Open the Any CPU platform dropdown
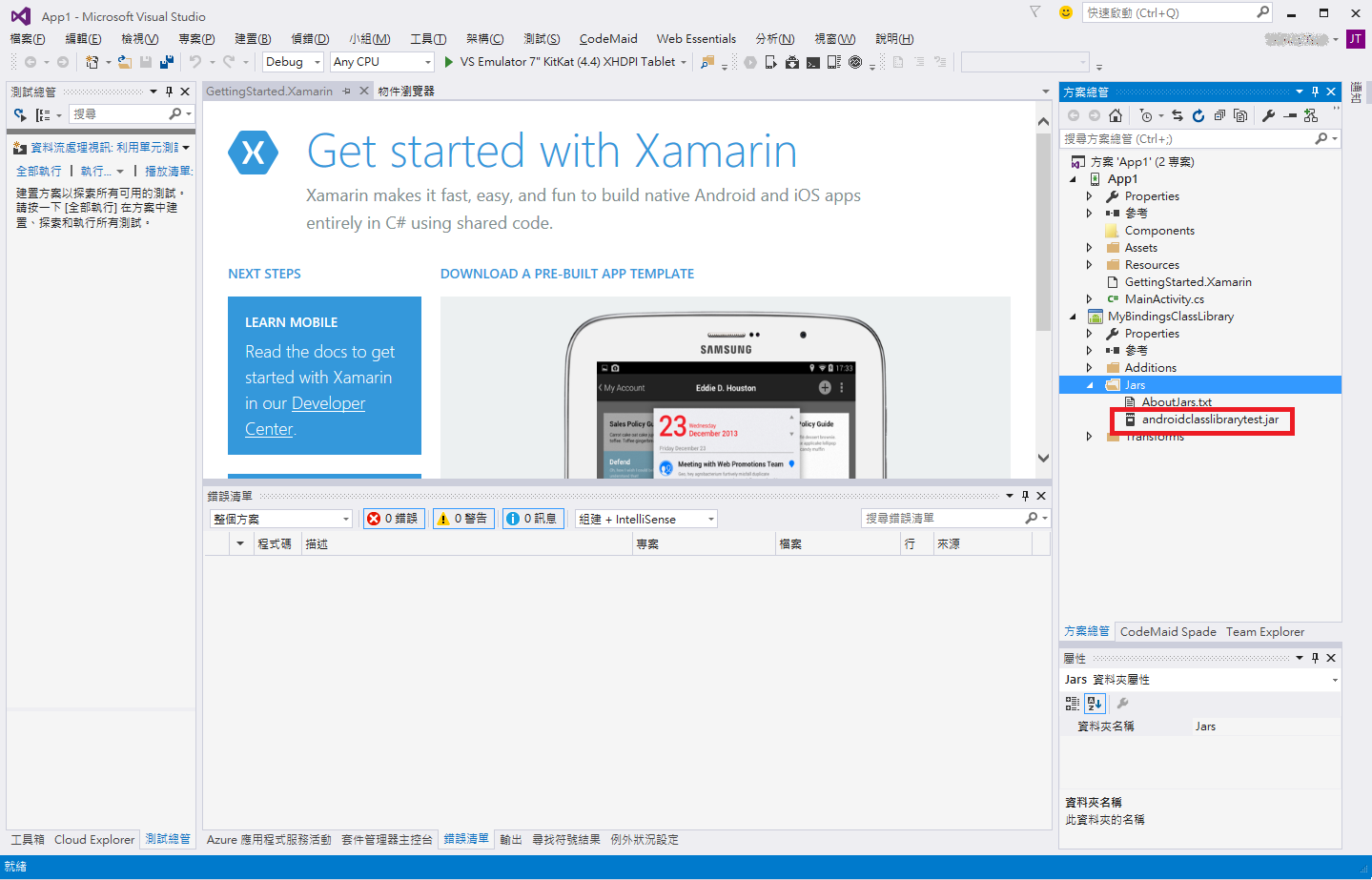1372x880 pixels. point(382,62)
